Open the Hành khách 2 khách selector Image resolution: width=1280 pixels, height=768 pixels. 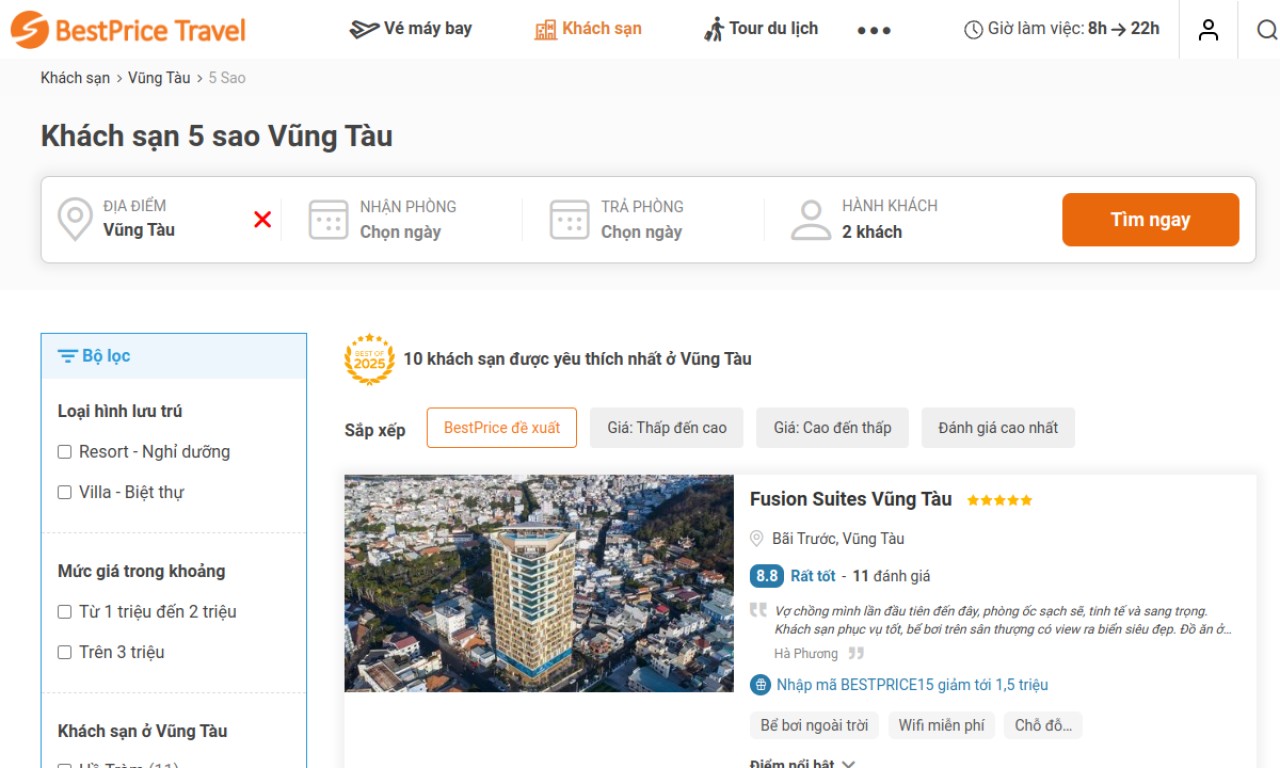pos(890,219)
